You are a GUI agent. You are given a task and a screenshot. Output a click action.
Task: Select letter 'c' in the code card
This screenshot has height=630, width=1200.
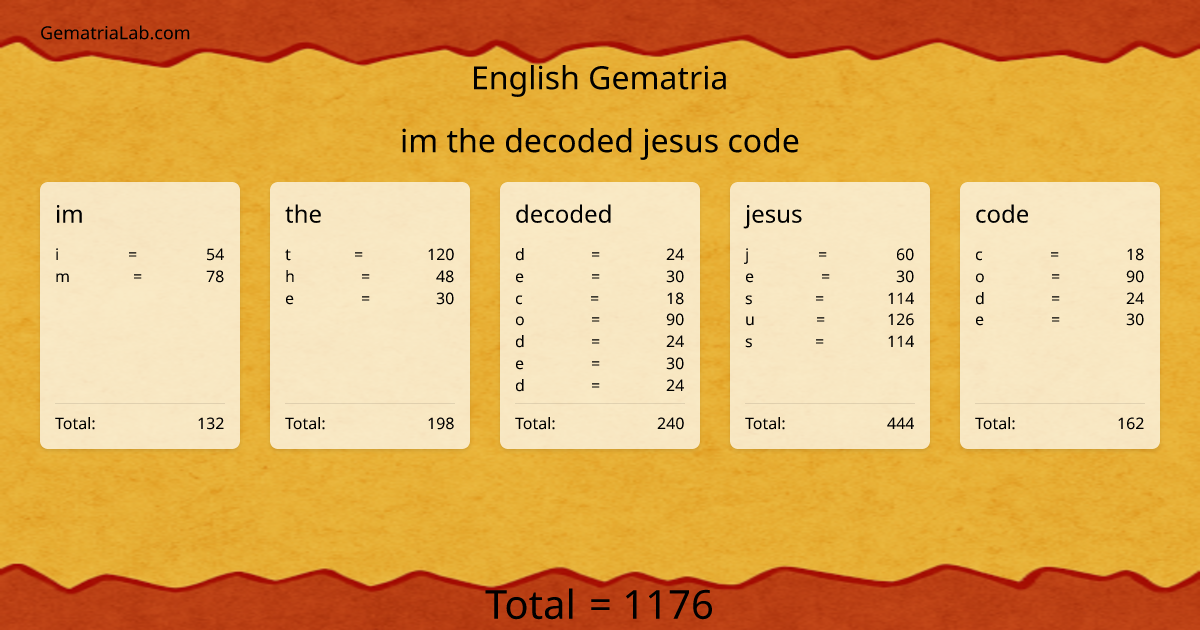[979, 254]
